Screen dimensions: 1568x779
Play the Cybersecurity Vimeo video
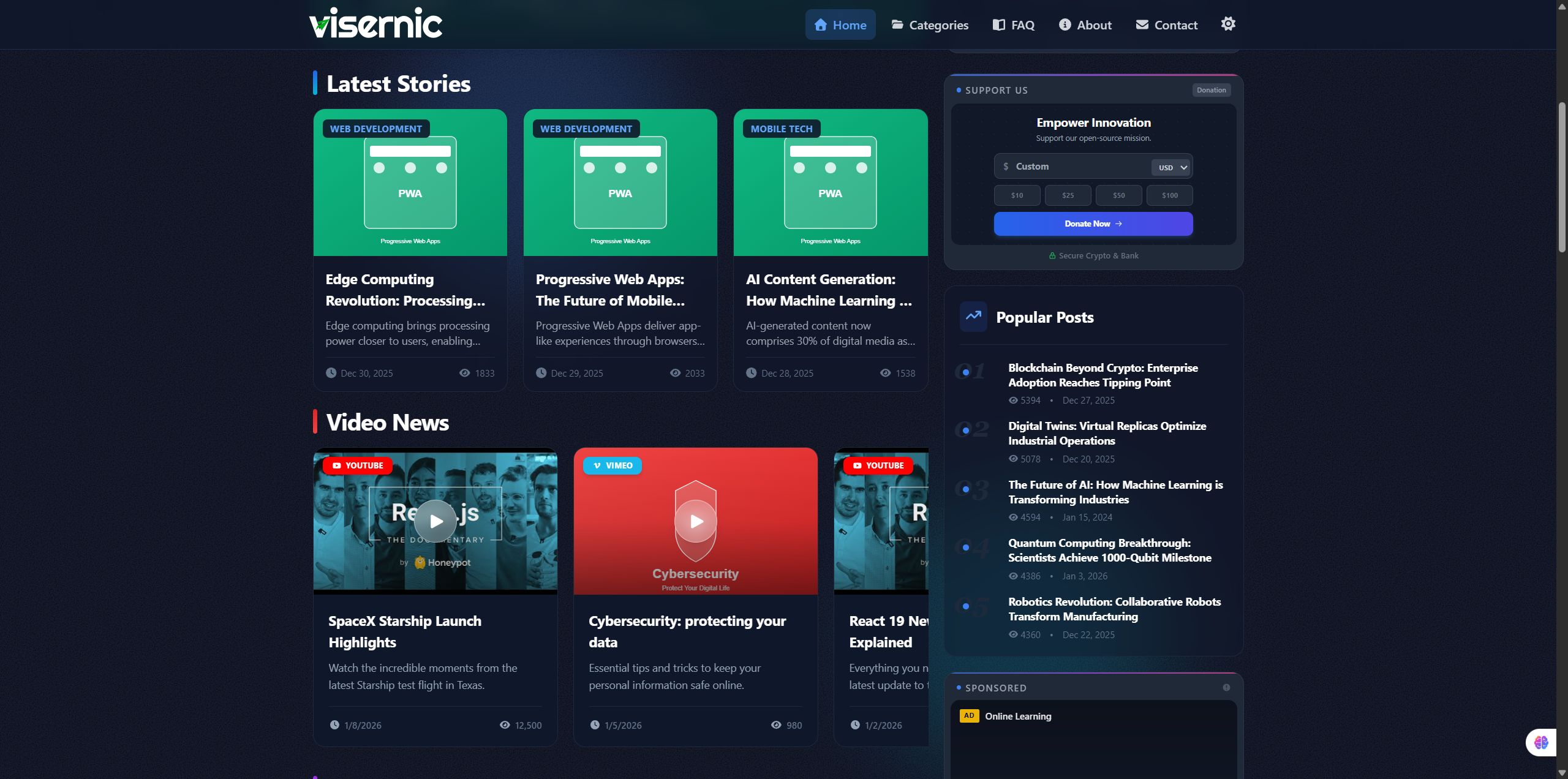click(695, 521)
